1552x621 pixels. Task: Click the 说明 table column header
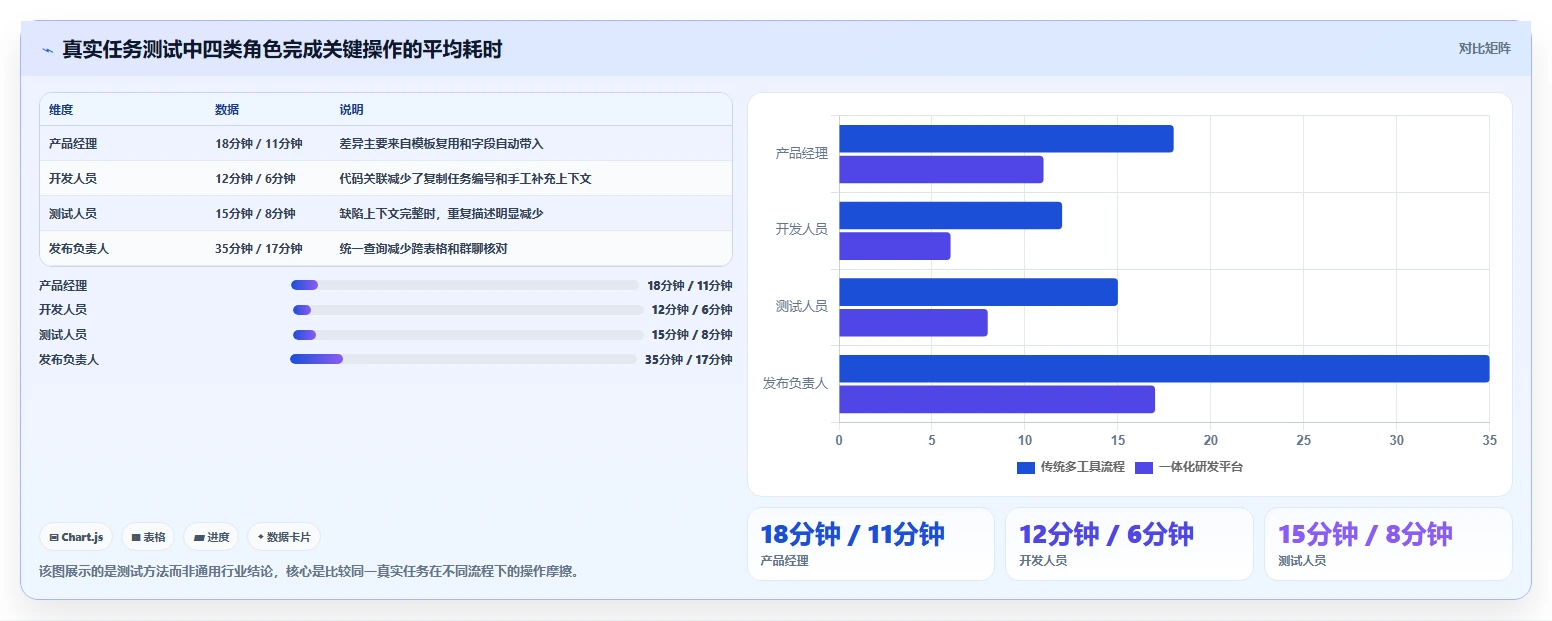(x=352, y=110)
